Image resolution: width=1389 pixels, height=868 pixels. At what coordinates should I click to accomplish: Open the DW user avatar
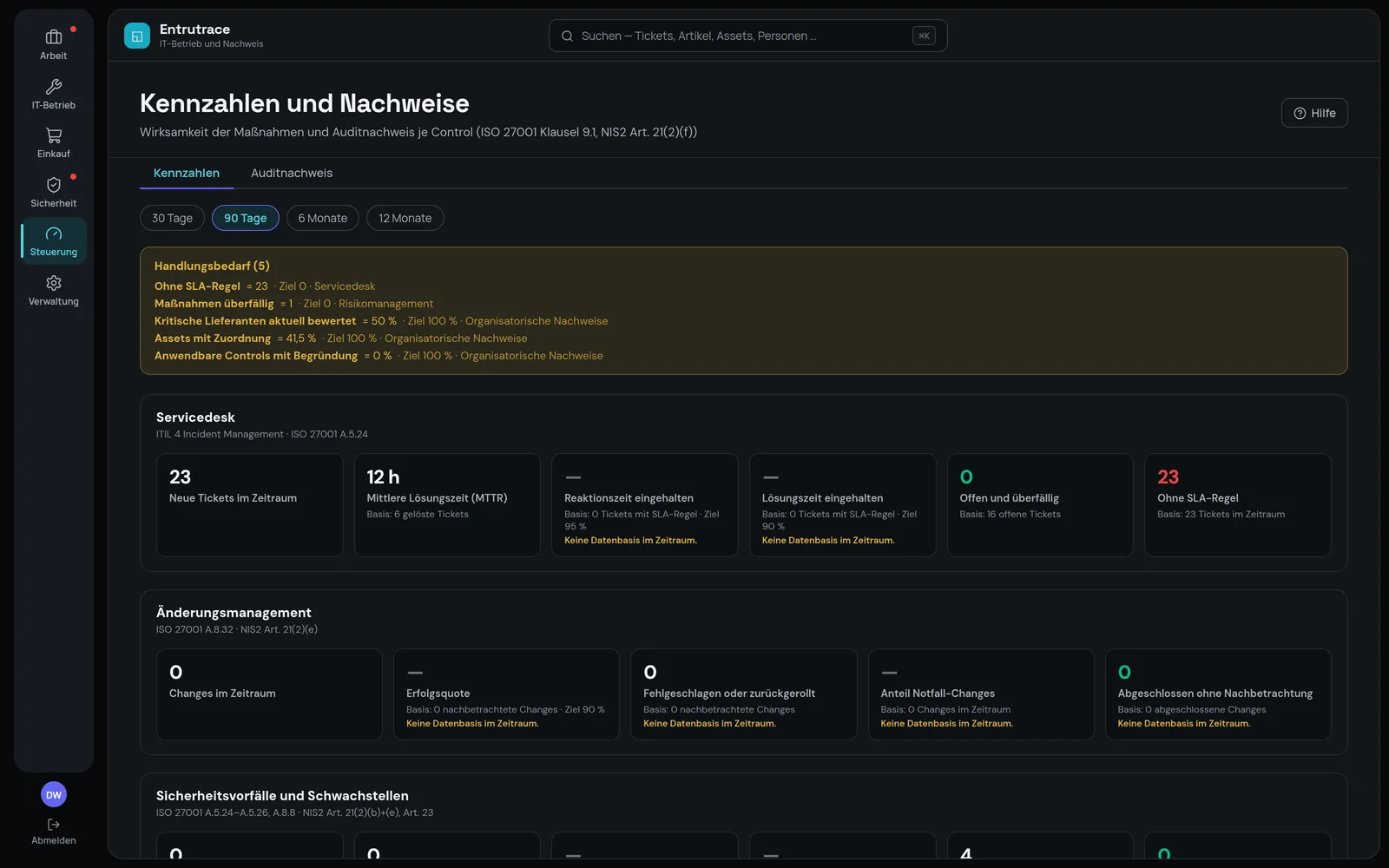point(54,794)
